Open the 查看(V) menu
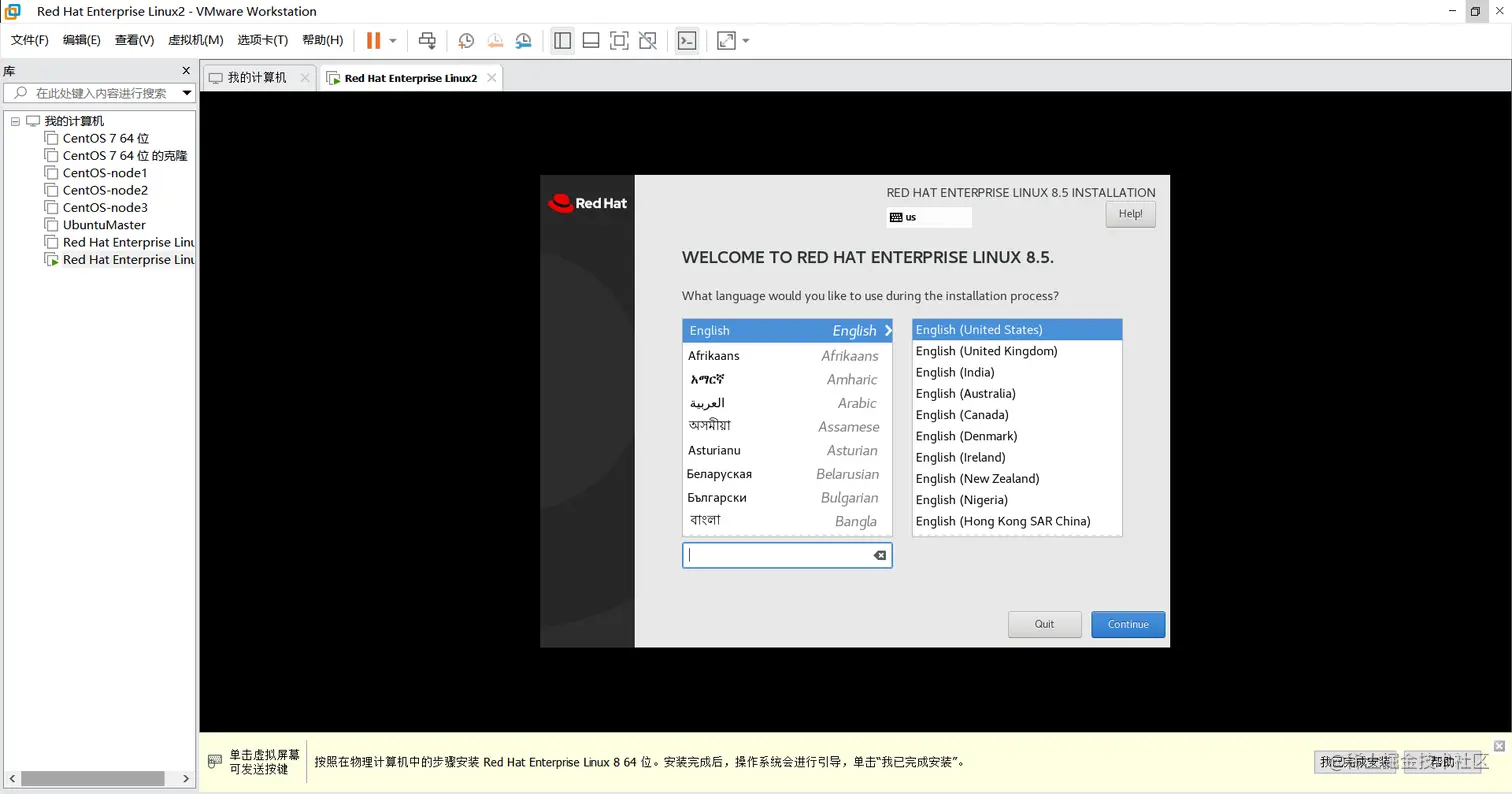The width and height of the screenshot is (1512, 794). pyautogui.click(x=134, y=40)
